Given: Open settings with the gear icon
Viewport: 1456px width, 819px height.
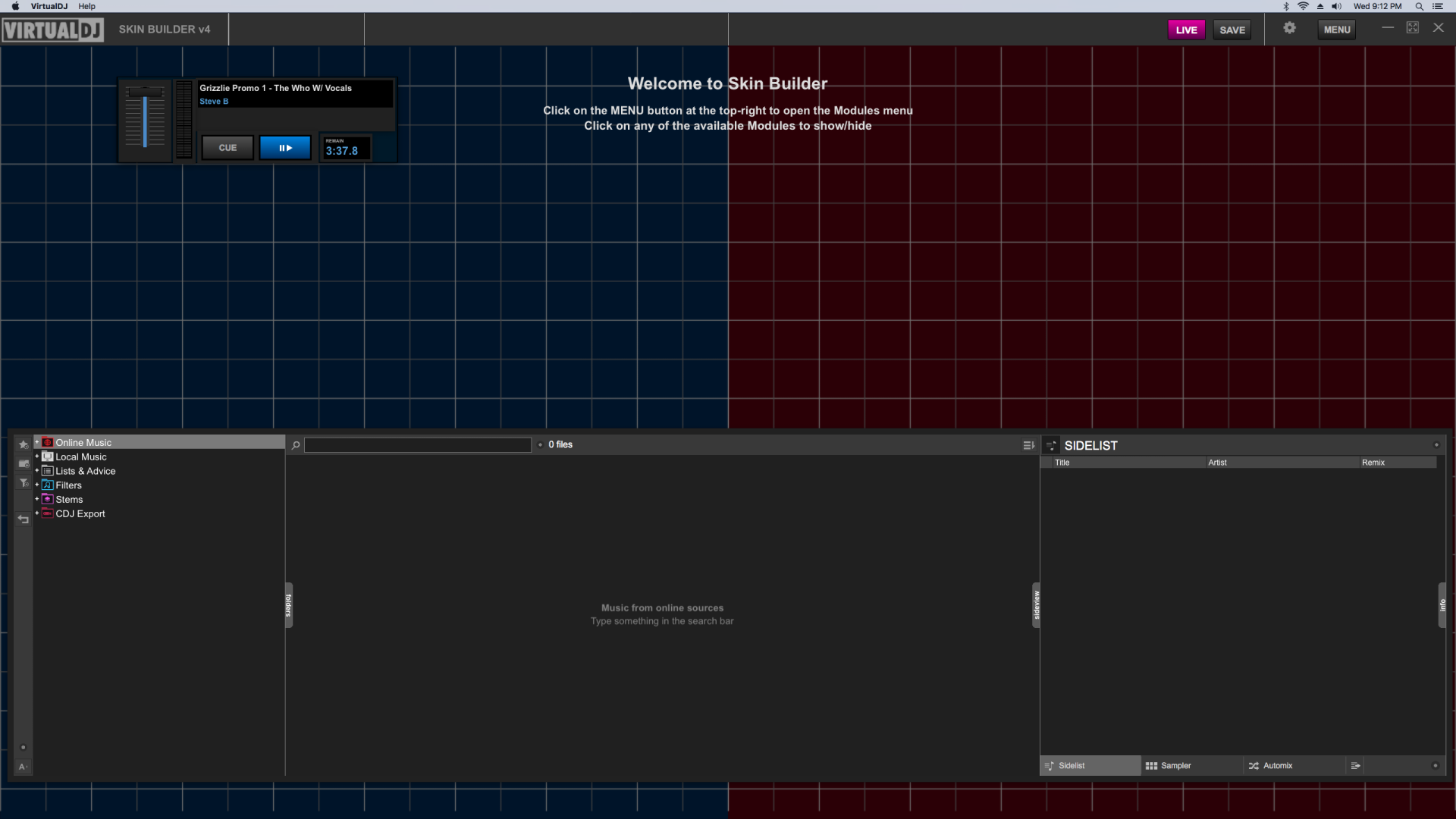Looking at the screenshot, I should click(x=1289, y=29).
